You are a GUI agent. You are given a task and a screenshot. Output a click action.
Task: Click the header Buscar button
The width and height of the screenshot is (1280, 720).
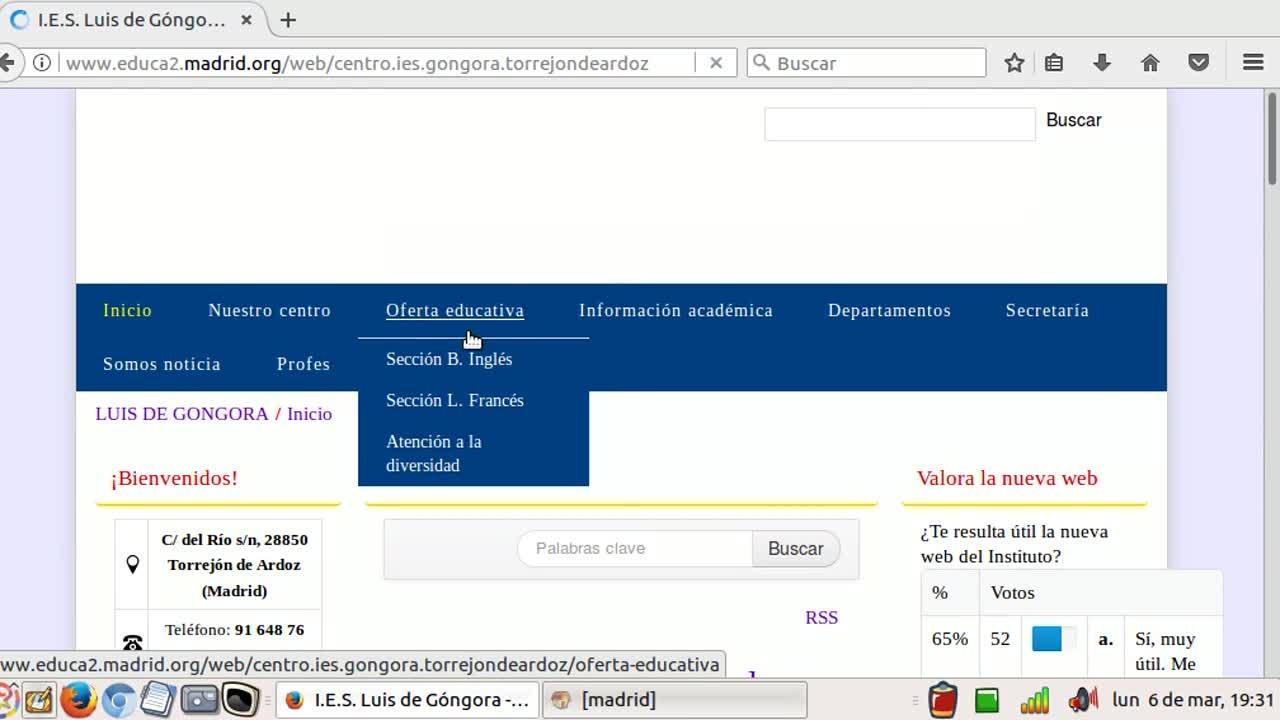(x=1074, y=120)
